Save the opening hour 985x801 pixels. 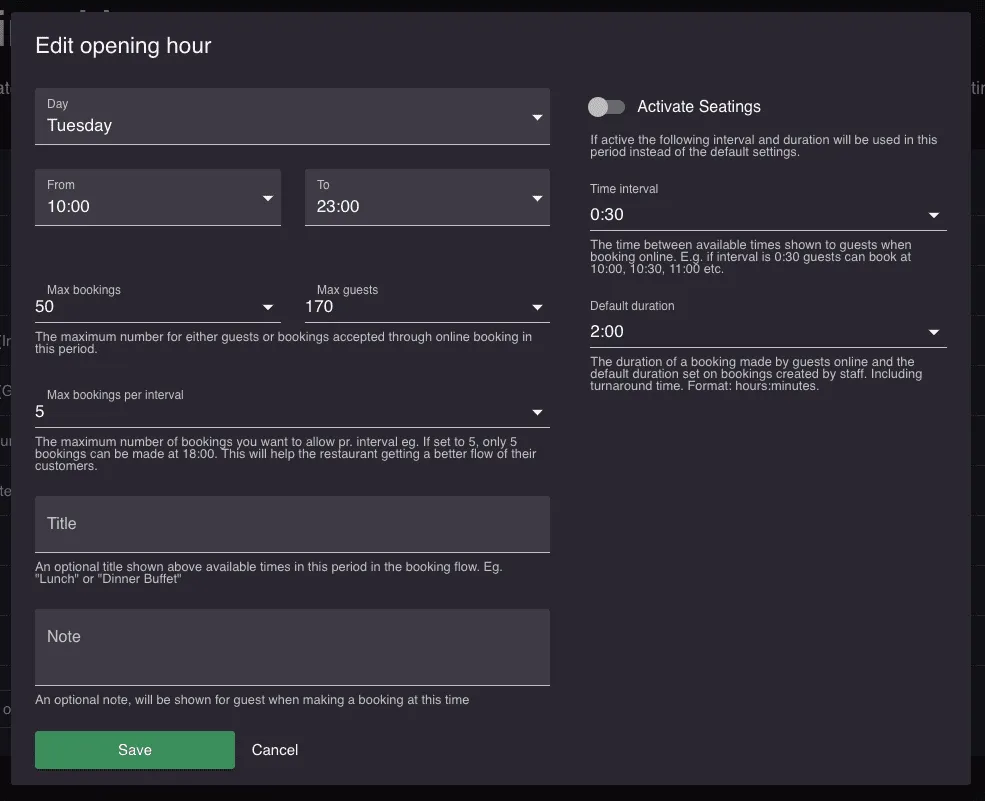(135, 749)
